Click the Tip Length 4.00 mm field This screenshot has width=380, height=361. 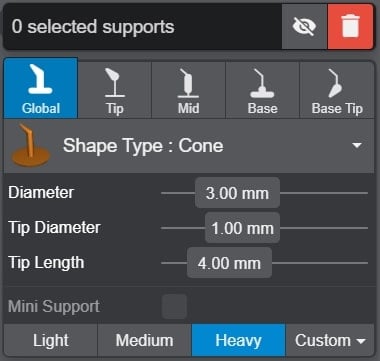[x=229, y=263]
